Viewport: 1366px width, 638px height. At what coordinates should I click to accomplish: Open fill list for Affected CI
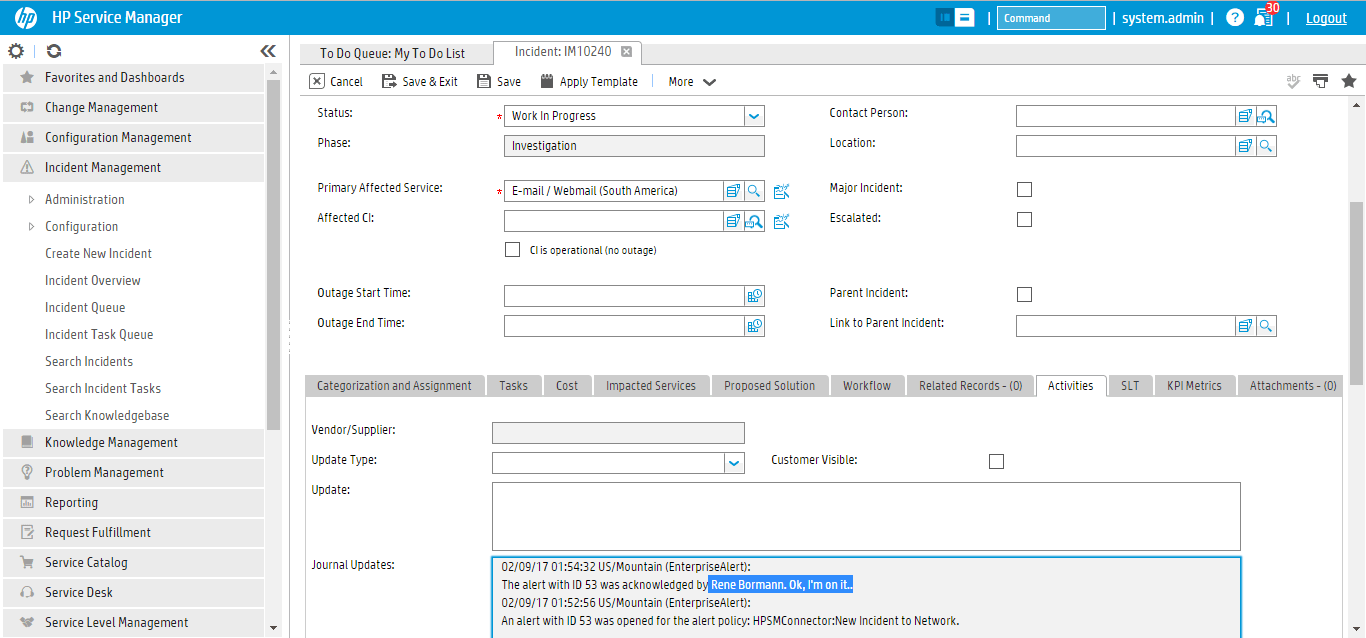pyautogui.click(x=734, y=221)
